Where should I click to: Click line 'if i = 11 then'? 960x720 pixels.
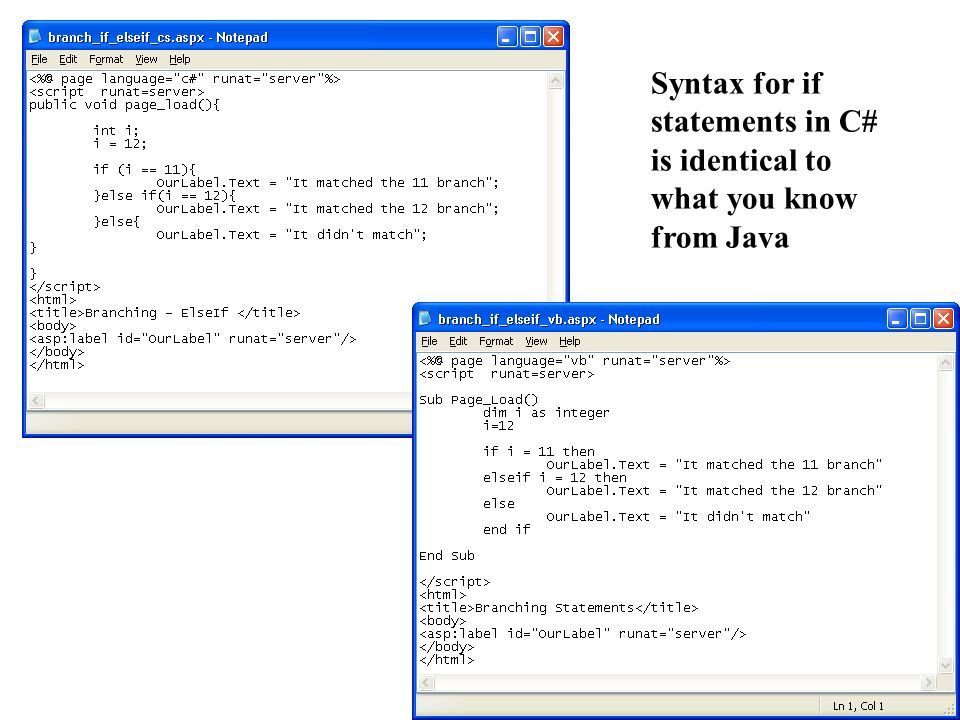539,452
